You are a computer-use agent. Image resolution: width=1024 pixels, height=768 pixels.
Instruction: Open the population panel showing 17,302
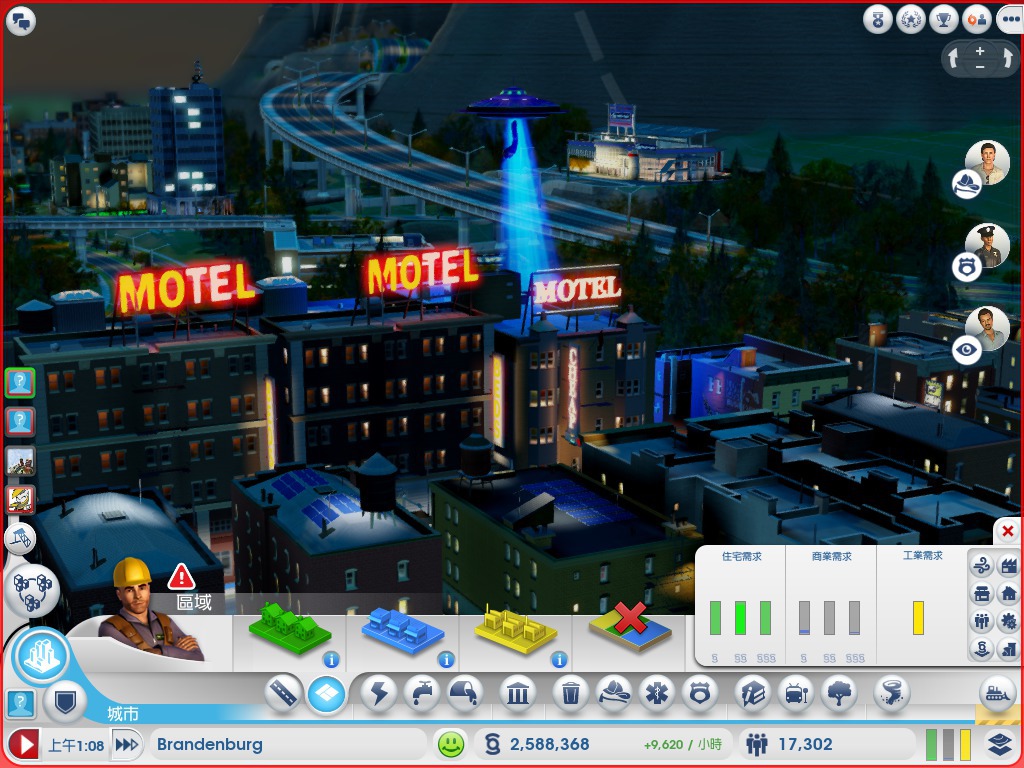pyautogui.click(x=826, y=744)
